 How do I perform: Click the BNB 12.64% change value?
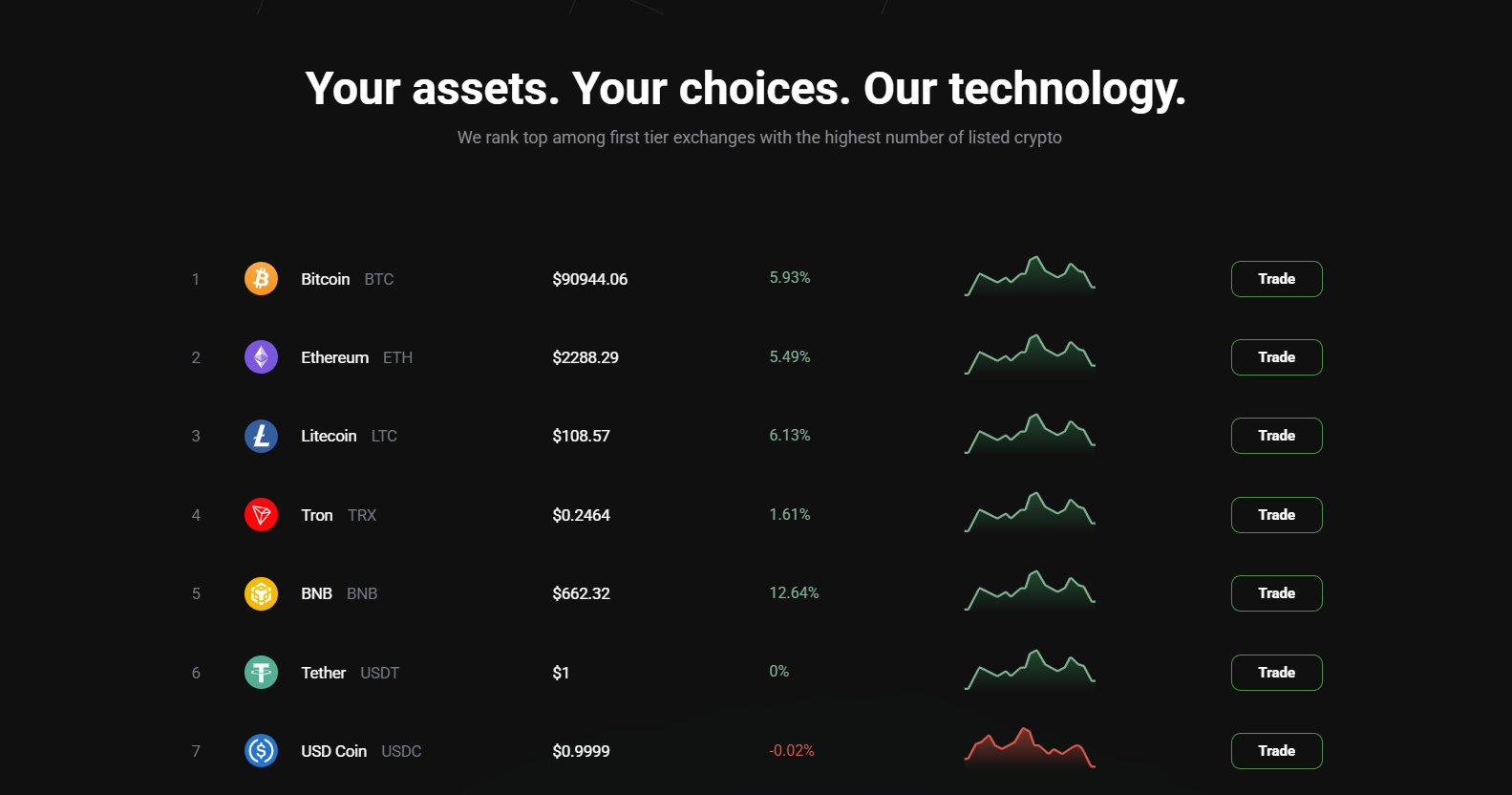point(794,593)
